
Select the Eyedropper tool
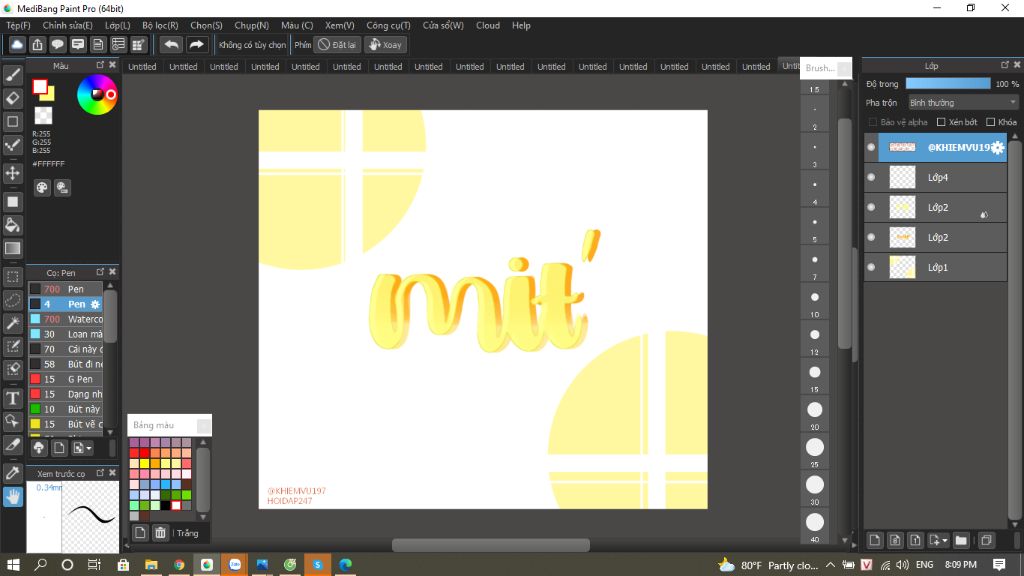[12, 473]
